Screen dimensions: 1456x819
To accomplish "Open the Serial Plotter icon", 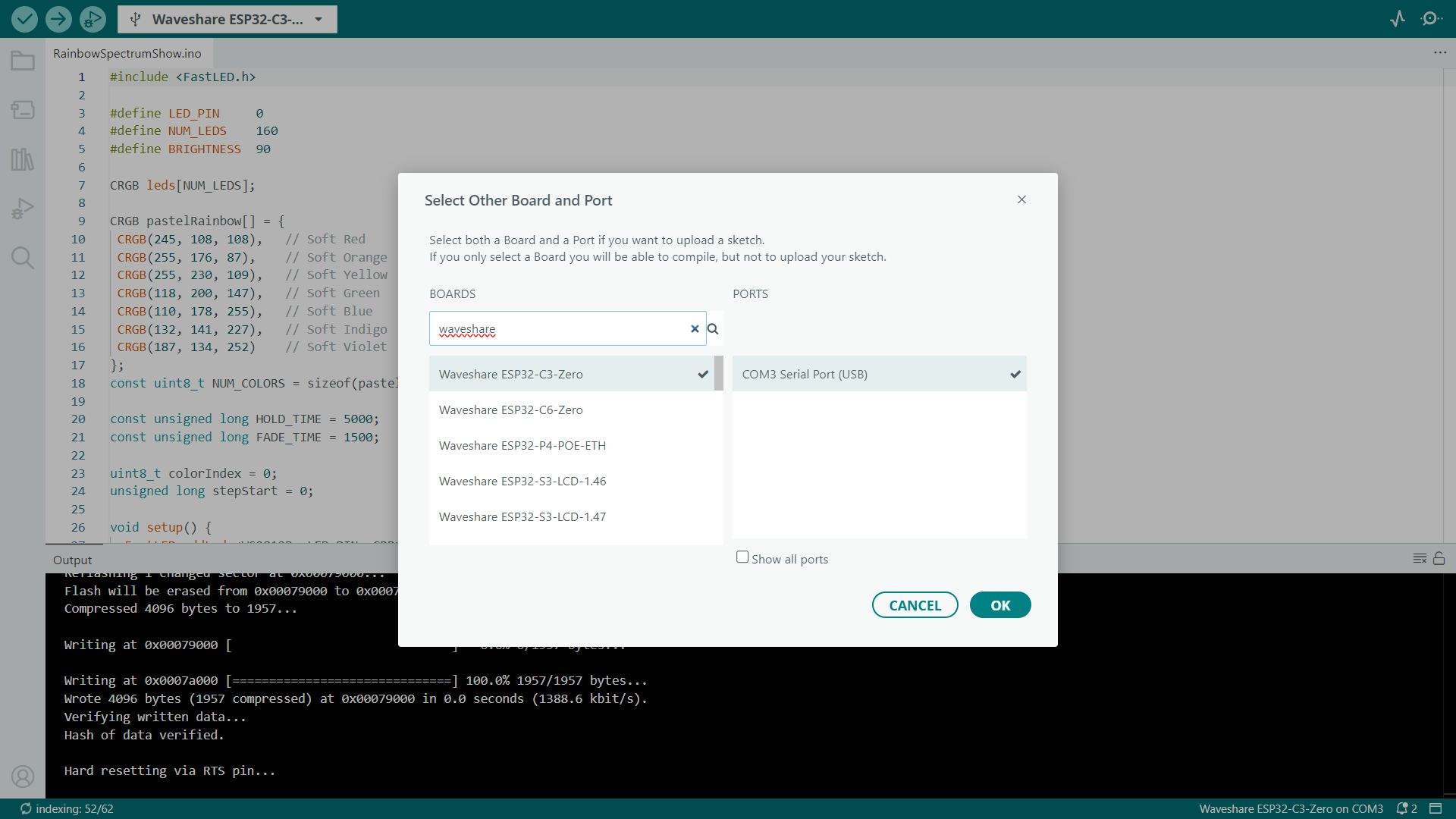I will tap(1398, 19).
